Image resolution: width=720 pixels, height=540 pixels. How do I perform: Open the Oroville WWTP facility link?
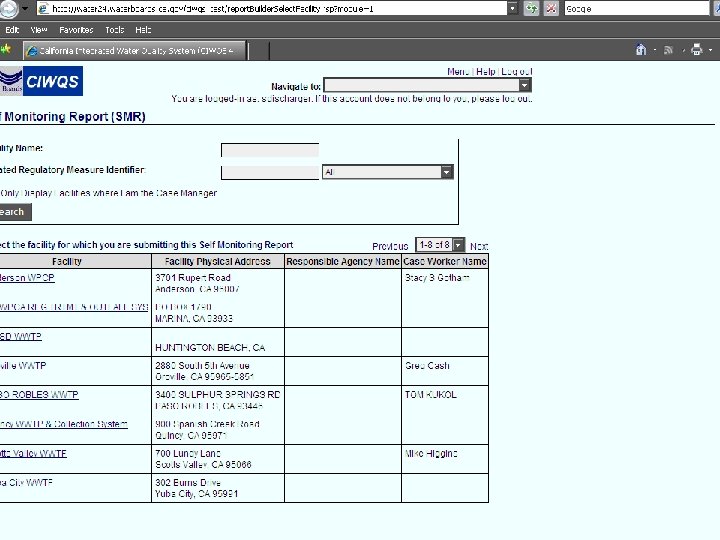[x=23, y=366]
